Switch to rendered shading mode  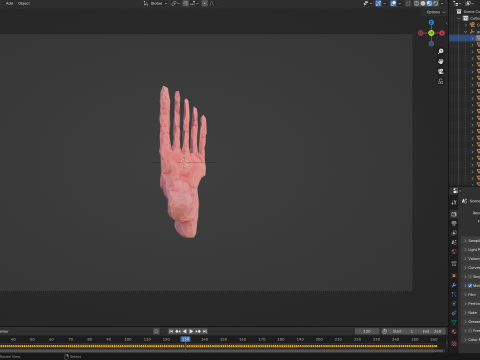(x=436, y=3)
